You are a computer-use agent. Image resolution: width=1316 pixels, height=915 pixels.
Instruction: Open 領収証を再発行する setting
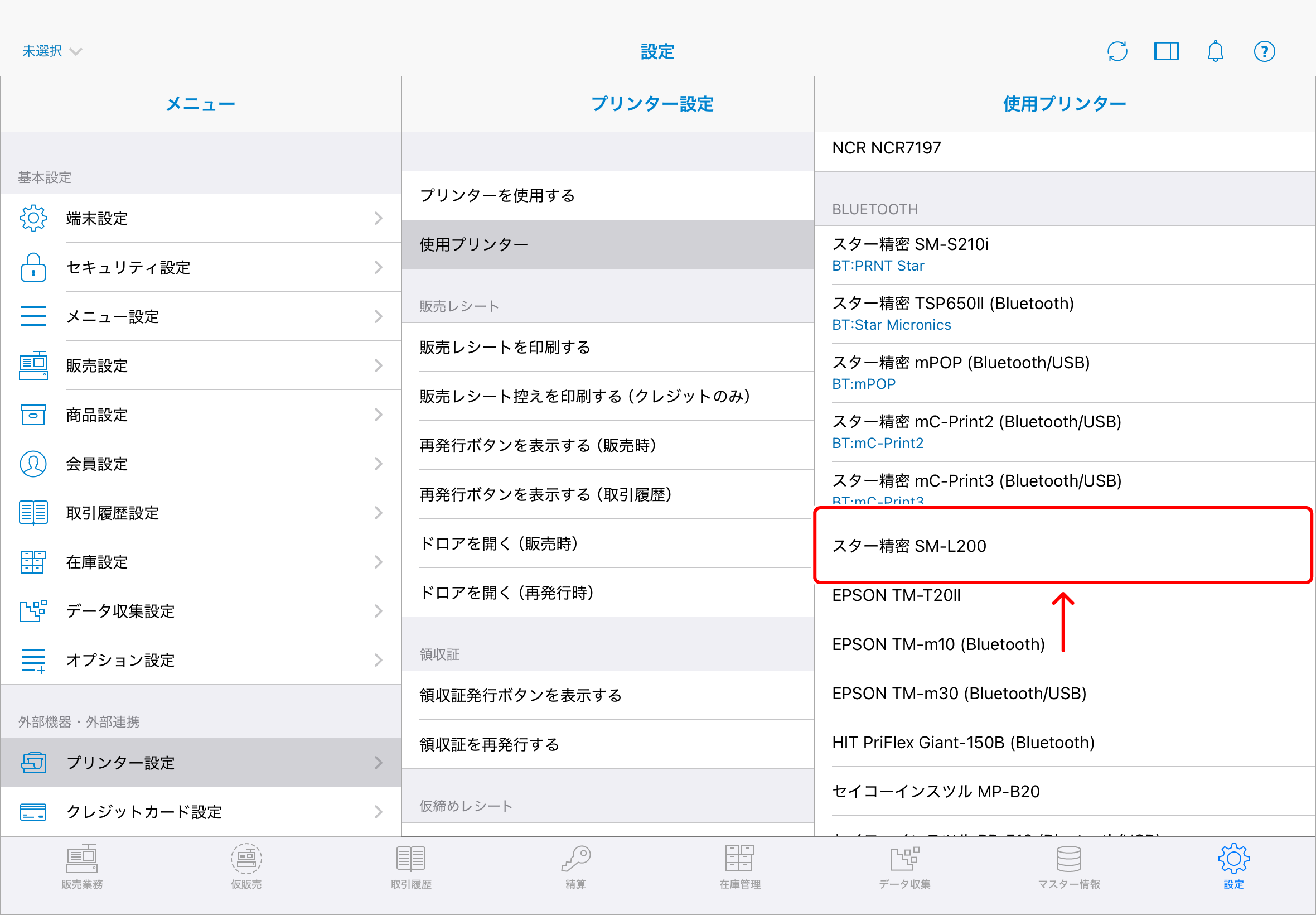(x=608, y=745)
